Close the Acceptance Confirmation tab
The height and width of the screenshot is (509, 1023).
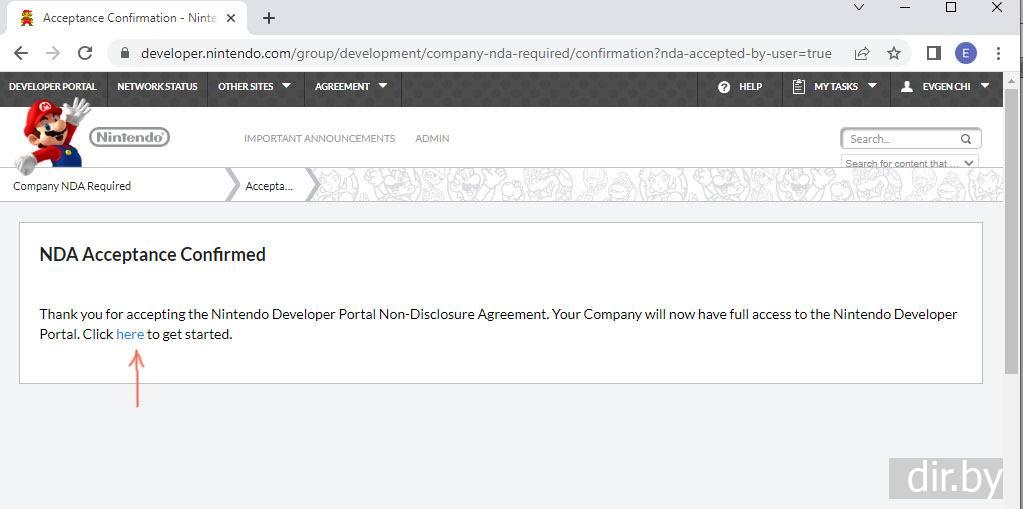point(230,18)
